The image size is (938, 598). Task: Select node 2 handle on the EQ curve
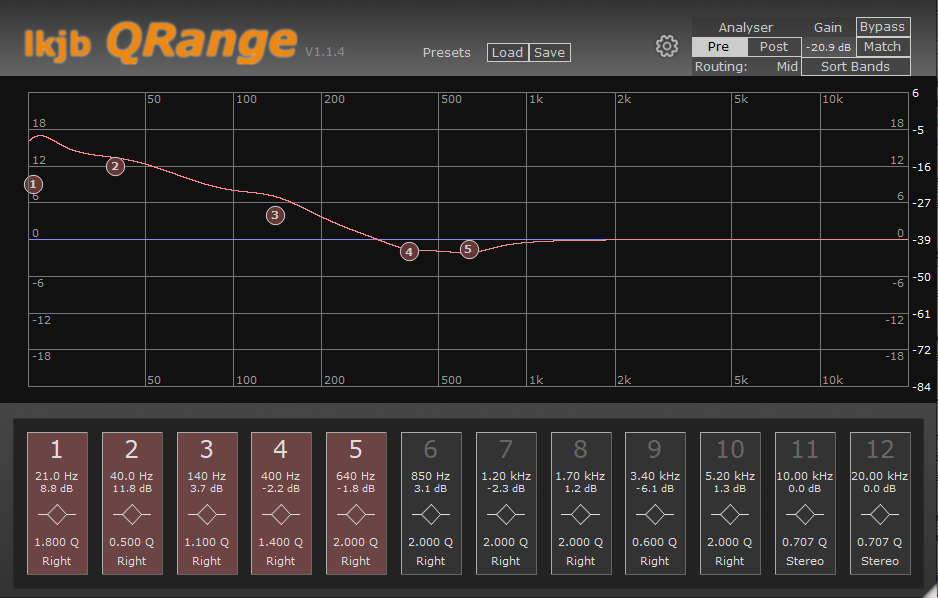tap(114, 166)
